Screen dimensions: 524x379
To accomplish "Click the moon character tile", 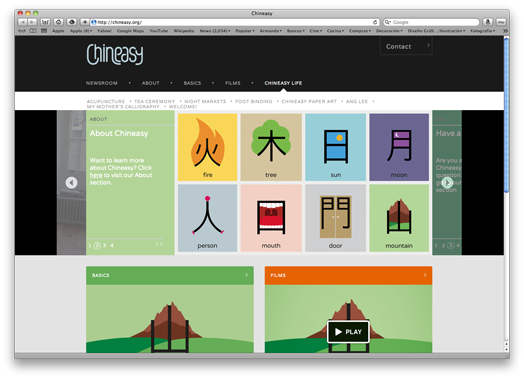I will [x=399, y=147].
